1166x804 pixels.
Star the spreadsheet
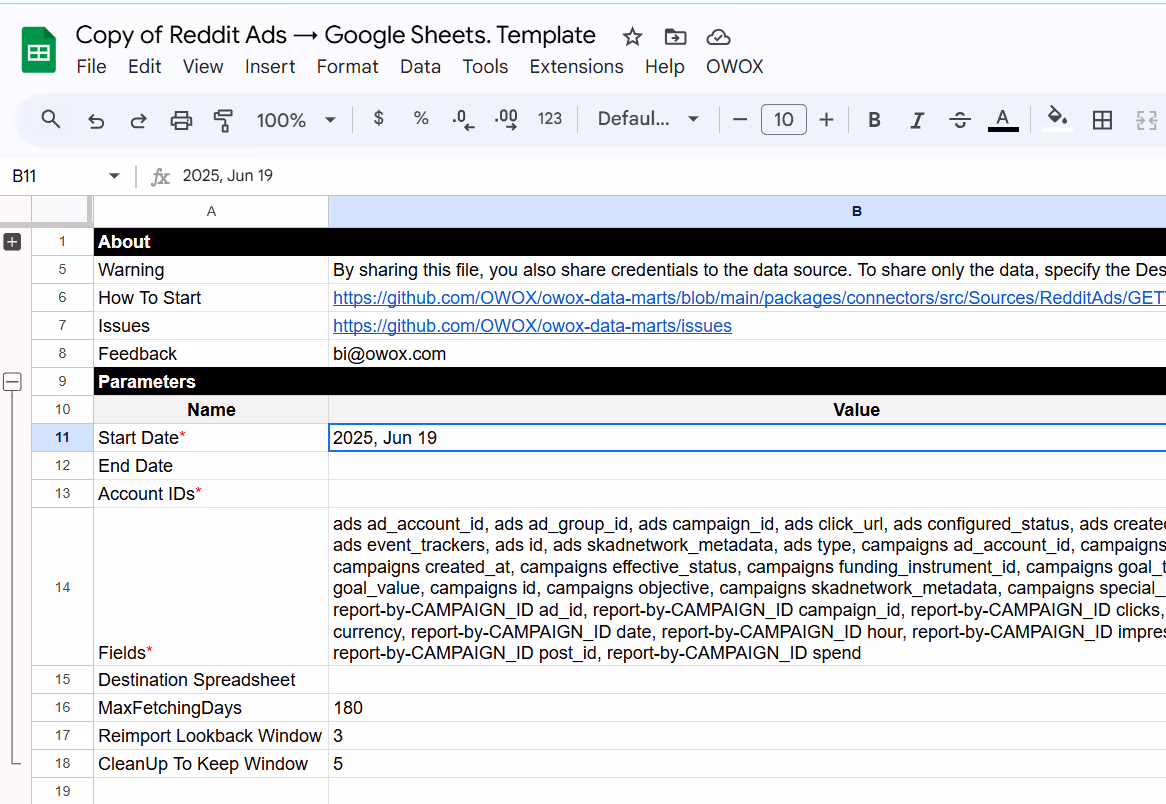(631, 36)
